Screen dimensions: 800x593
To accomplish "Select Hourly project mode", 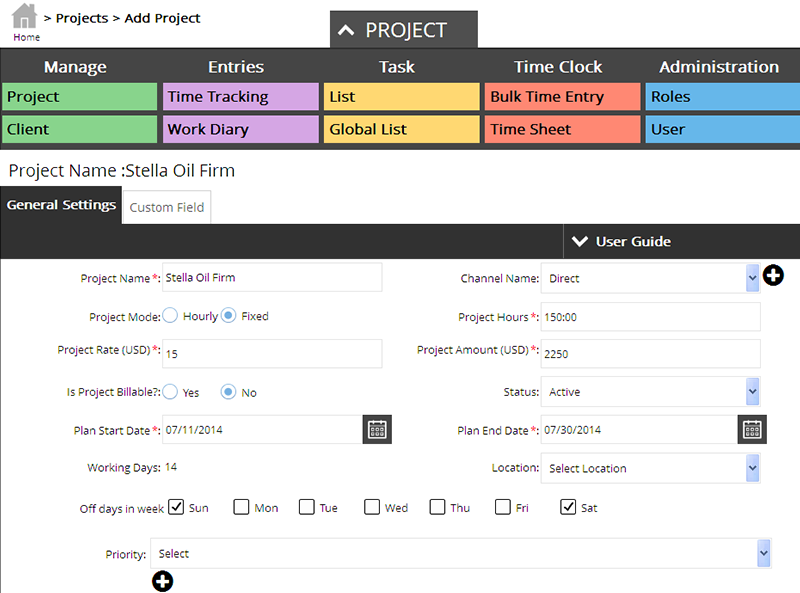I will pyautogui.click(x=170, y=316).
